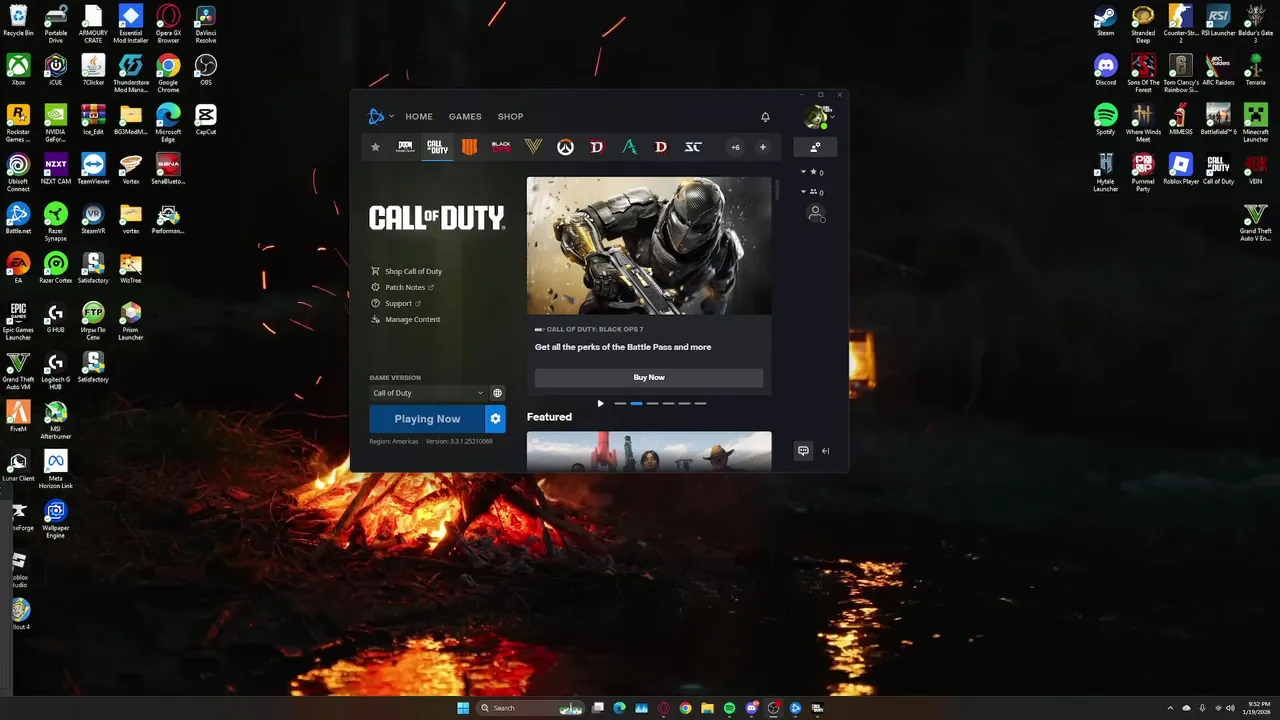Go to the HOME tab
Viewport: 1280px width, 720px height.
click(419, 117)
